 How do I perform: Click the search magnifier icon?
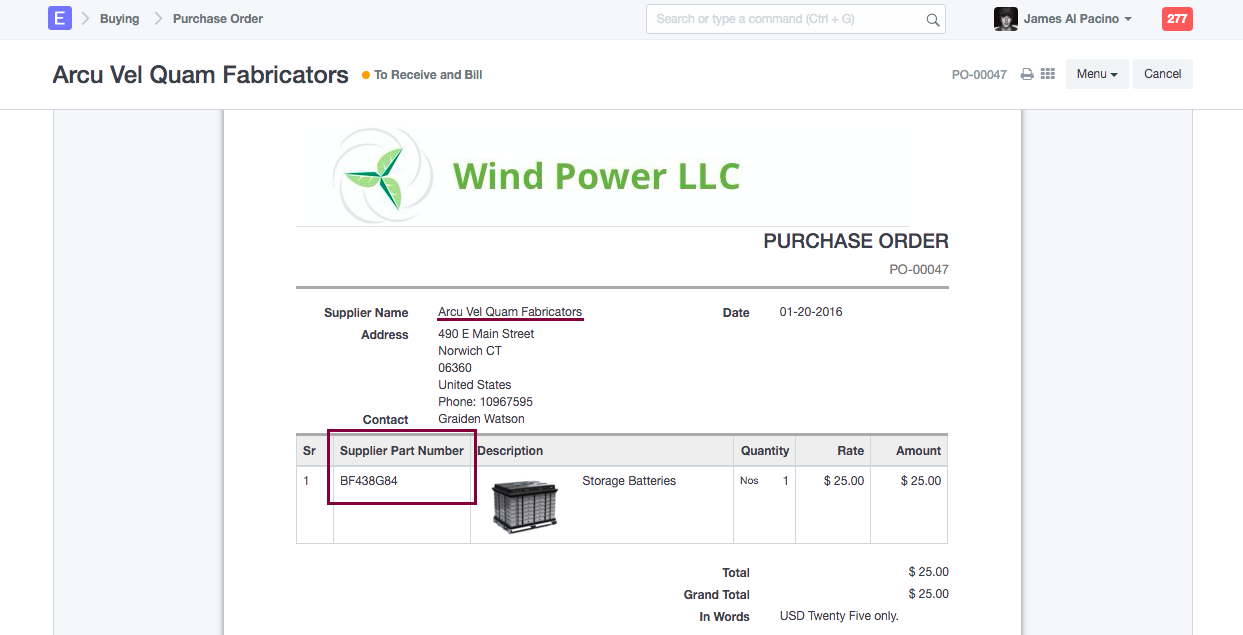point(932,19)
